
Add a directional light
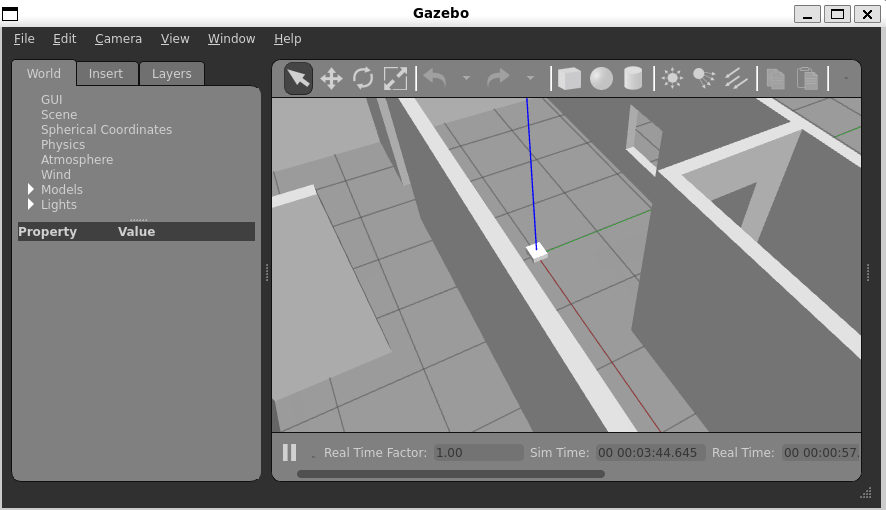pyautogui.click(x=736, y=79)
